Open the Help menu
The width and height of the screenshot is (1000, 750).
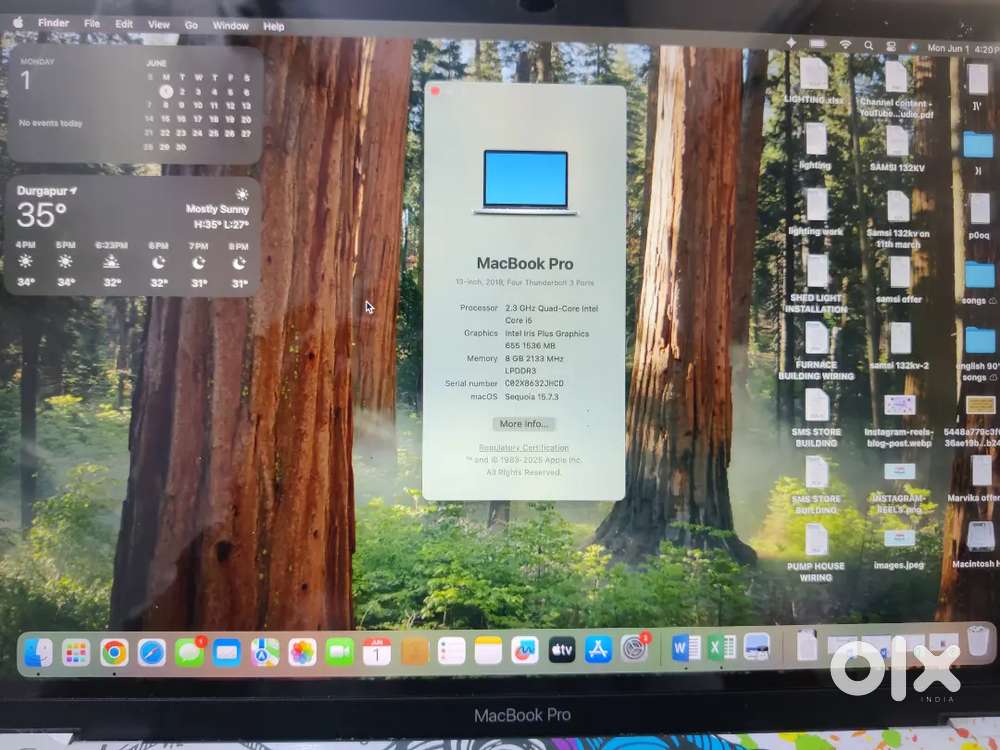pos(274,27)
